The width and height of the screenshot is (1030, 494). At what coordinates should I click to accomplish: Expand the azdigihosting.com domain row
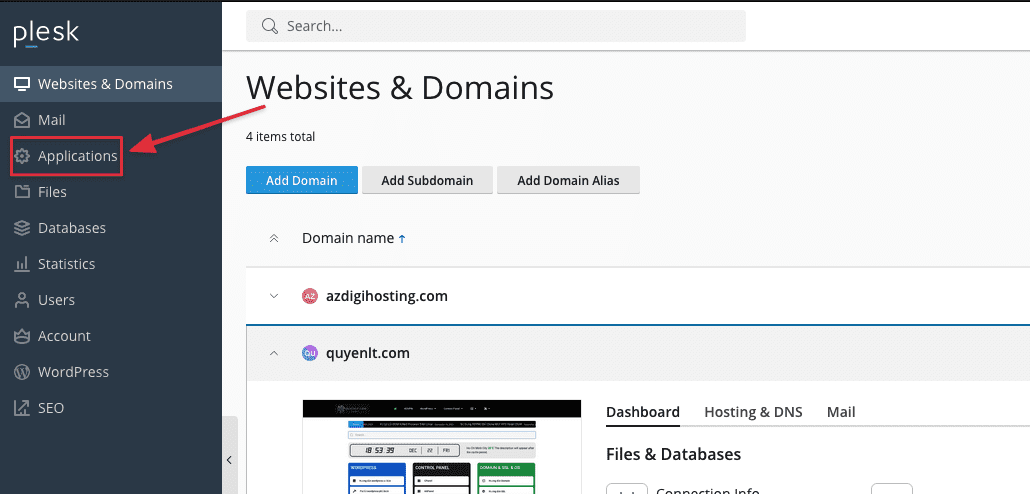pos(273,296)
